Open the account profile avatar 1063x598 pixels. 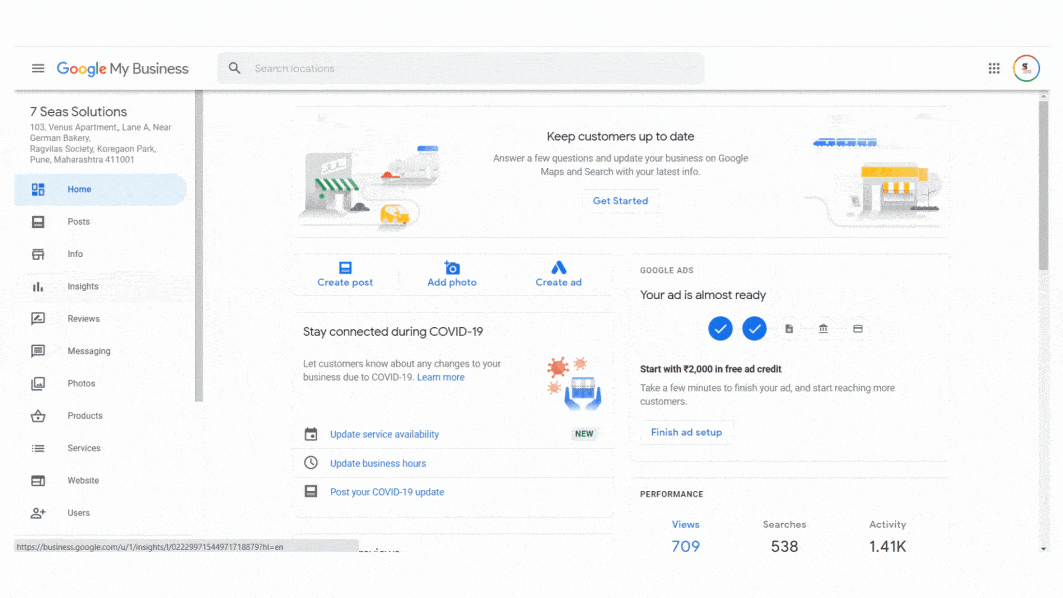click(1026, 68)
